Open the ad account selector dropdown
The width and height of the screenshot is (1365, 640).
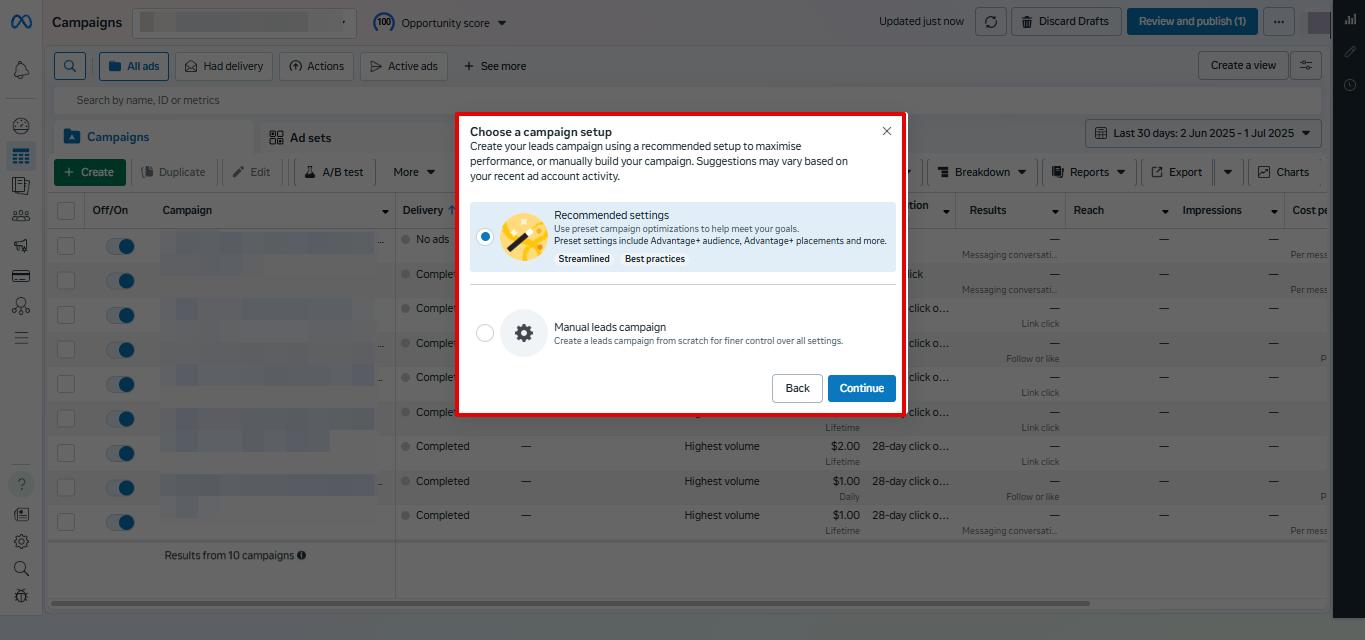coord(244,22)
